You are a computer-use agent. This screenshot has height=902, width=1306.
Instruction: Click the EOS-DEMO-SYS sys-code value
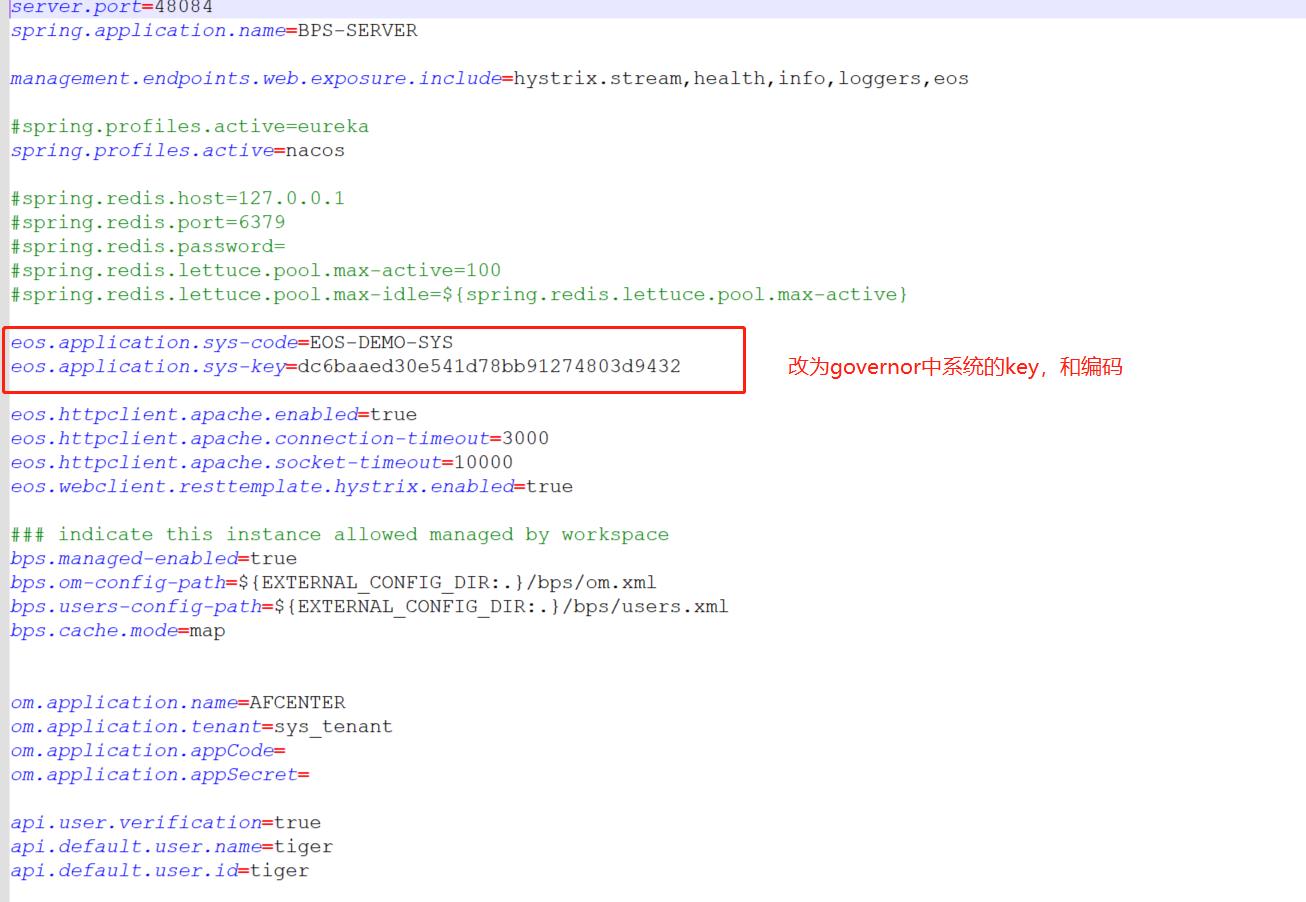click(x=381, y=342)
